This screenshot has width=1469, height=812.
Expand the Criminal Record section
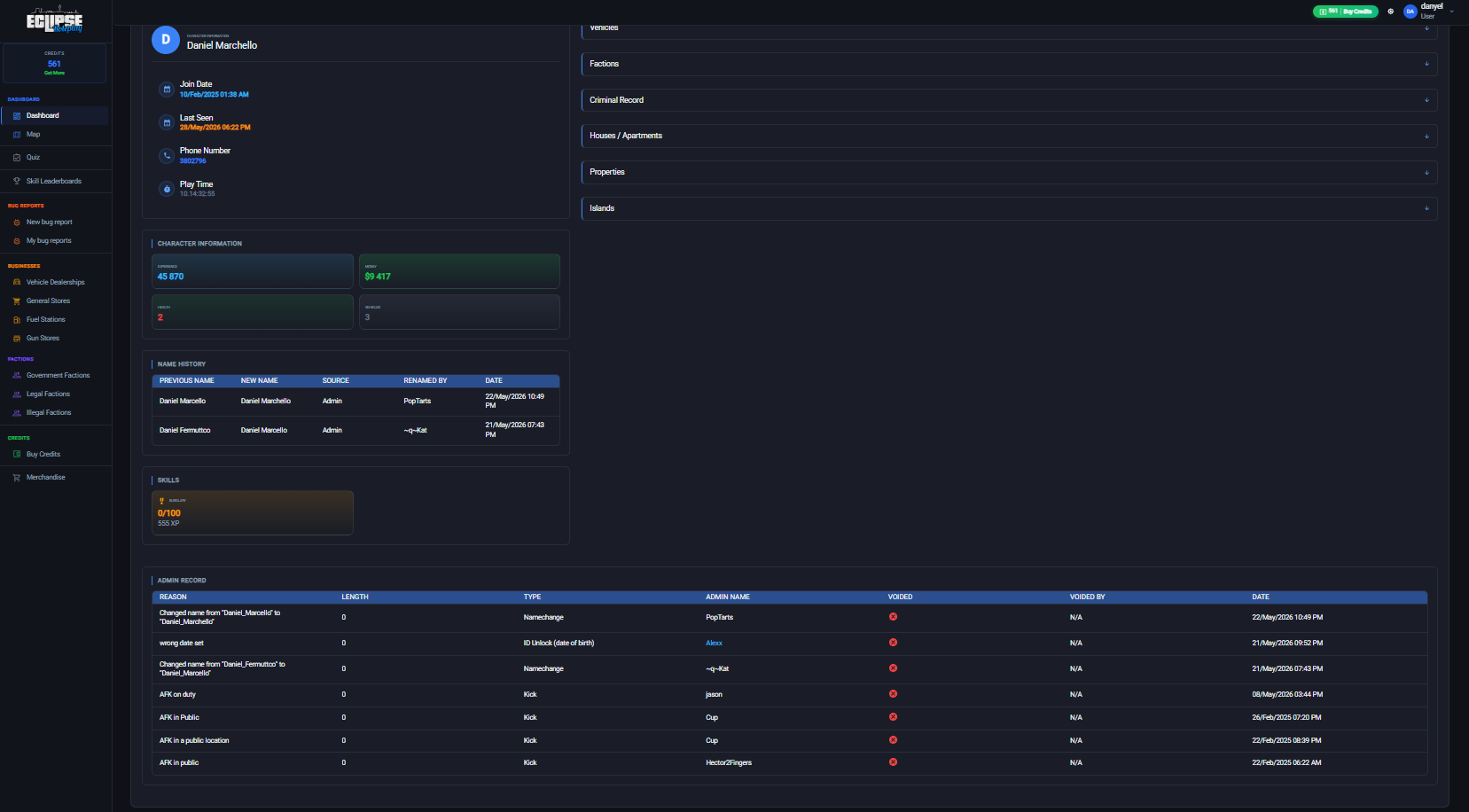pos(1009,100)
